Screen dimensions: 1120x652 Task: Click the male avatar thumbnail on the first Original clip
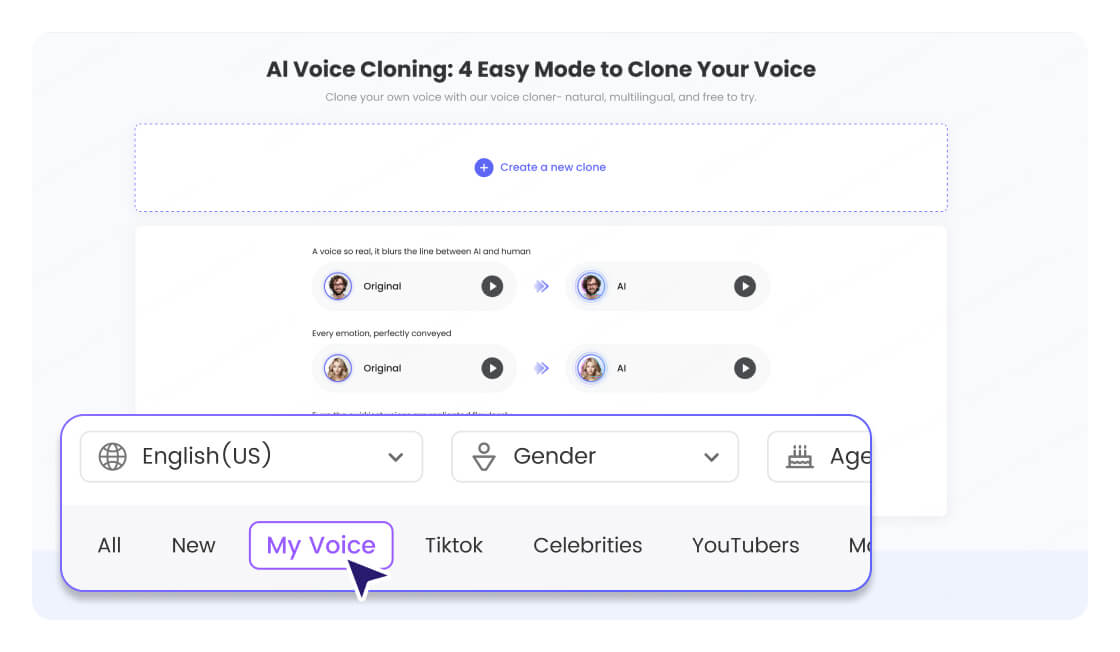pyautogui.click(x=338, y=286)
